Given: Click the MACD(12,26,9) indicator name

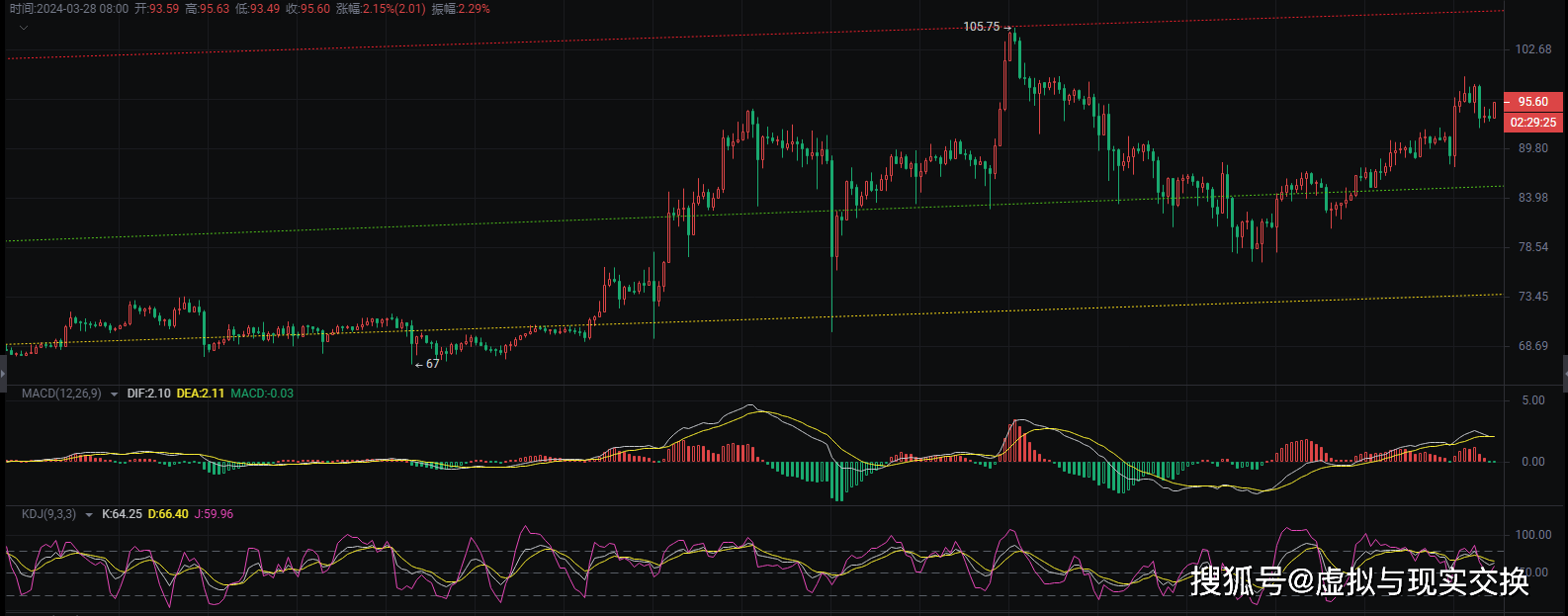Looking at the screenshot, I should click(61, 394).
